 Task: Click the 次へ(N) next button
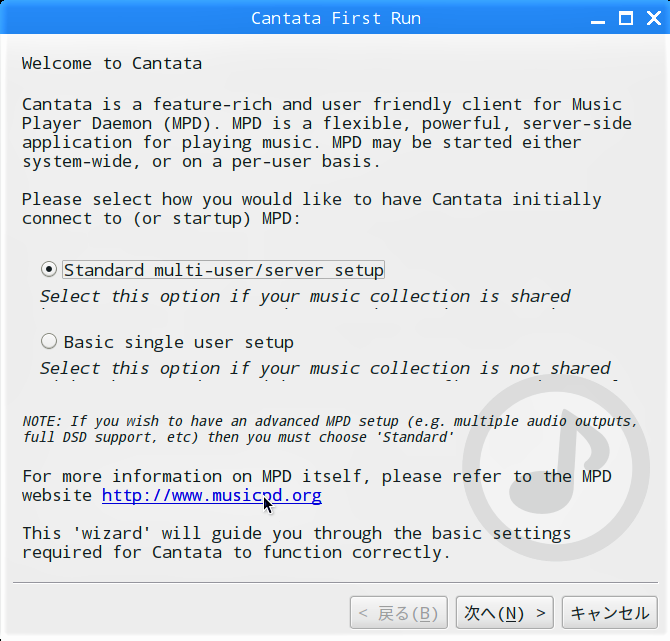tap(505, 613)
